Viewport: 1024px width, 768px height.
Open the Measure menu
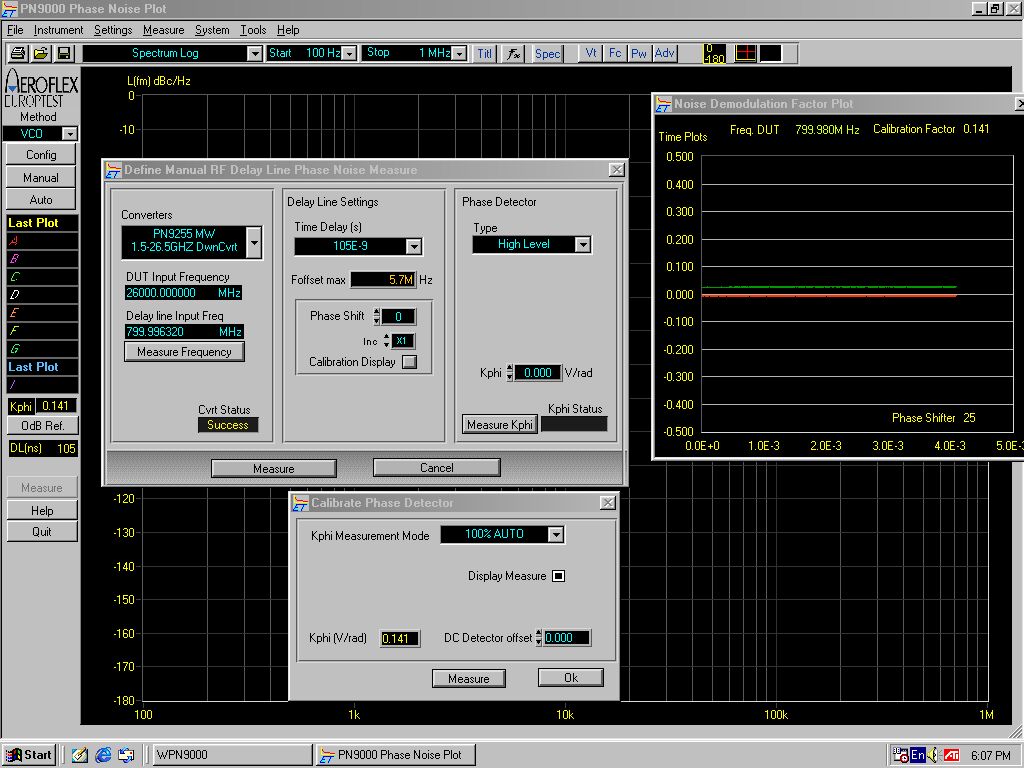click(163, 30)
